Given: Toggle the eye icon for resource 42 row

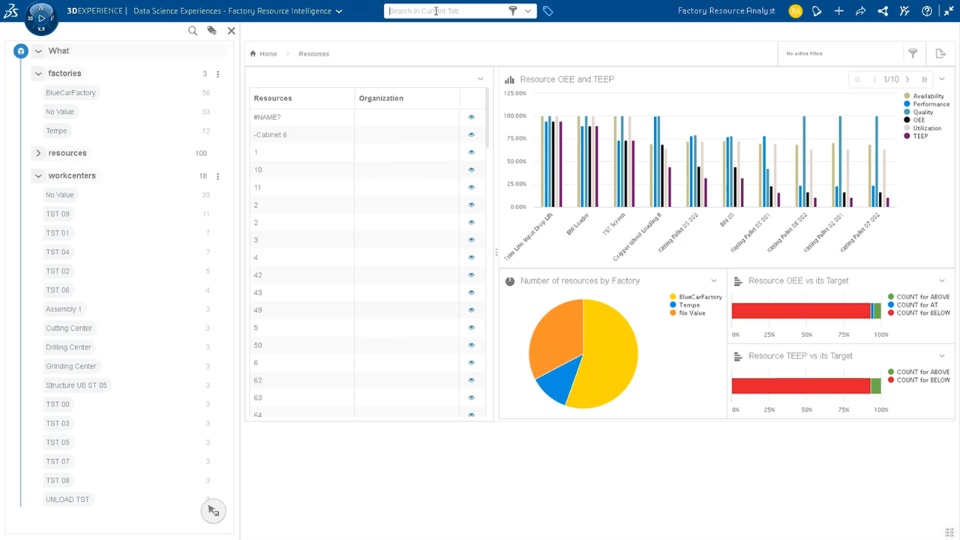Looking at the screenshot, I should click(471, 275).
